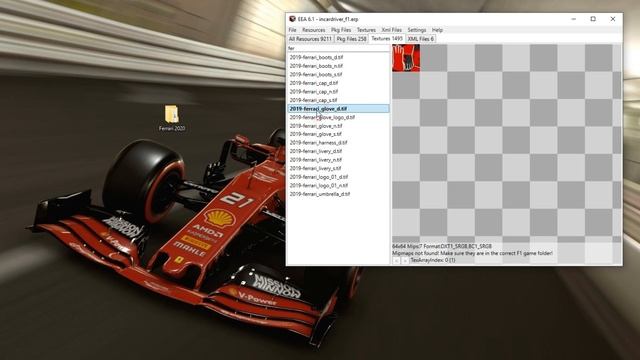Viewport: 640px width, 360px height.
Task: Click the EEA app icon in title bar
Action: coord(292,19)
